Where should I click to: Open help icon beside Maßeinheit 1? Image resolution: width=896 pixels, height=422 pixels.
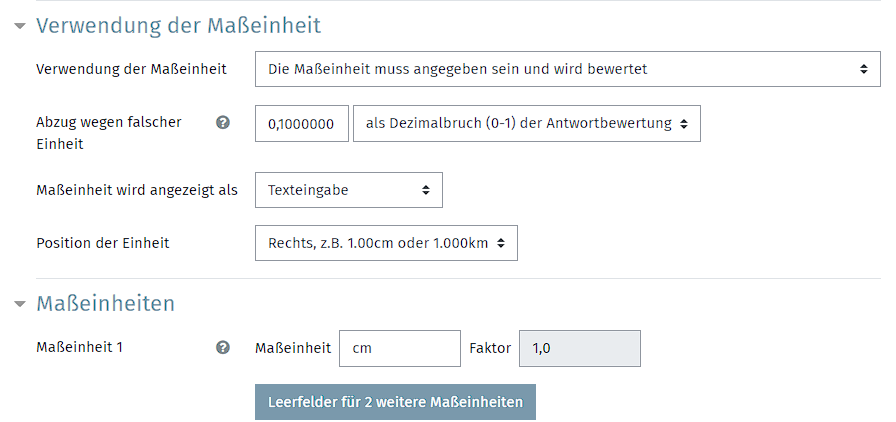coord(223,348)
